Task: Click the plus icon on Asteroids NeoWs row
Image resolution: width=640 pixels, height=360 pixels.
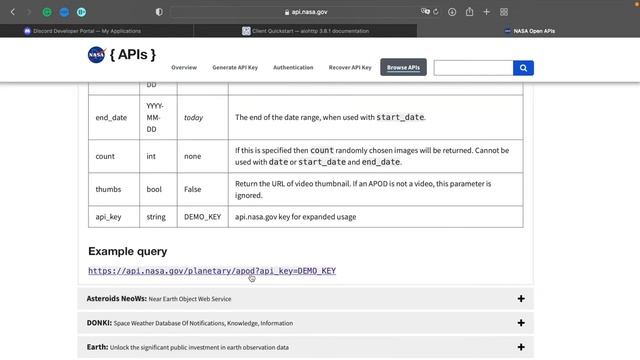Action: [521, 299]
